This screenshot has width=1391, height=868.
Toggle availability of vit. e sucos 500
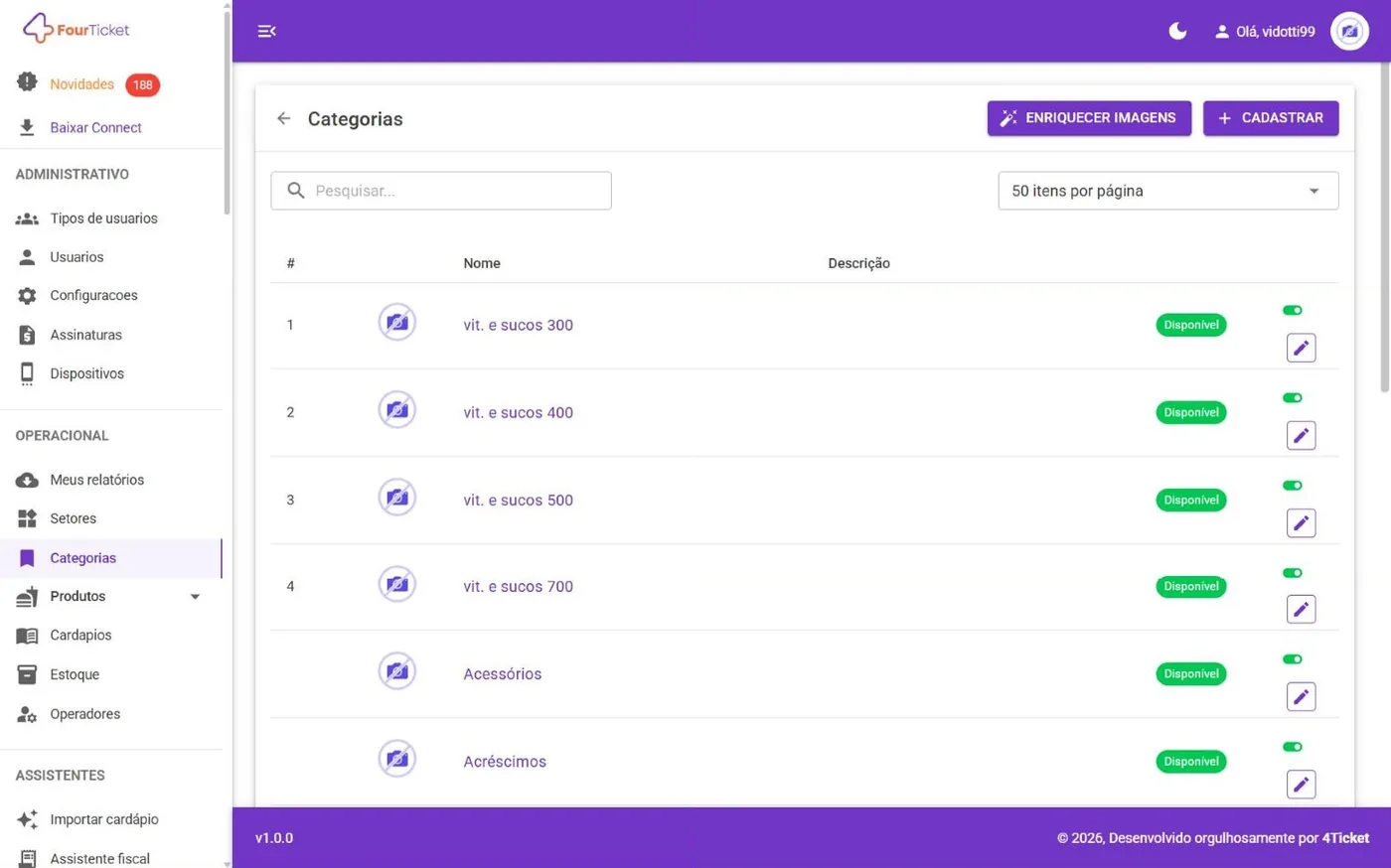coord(1292,485)
